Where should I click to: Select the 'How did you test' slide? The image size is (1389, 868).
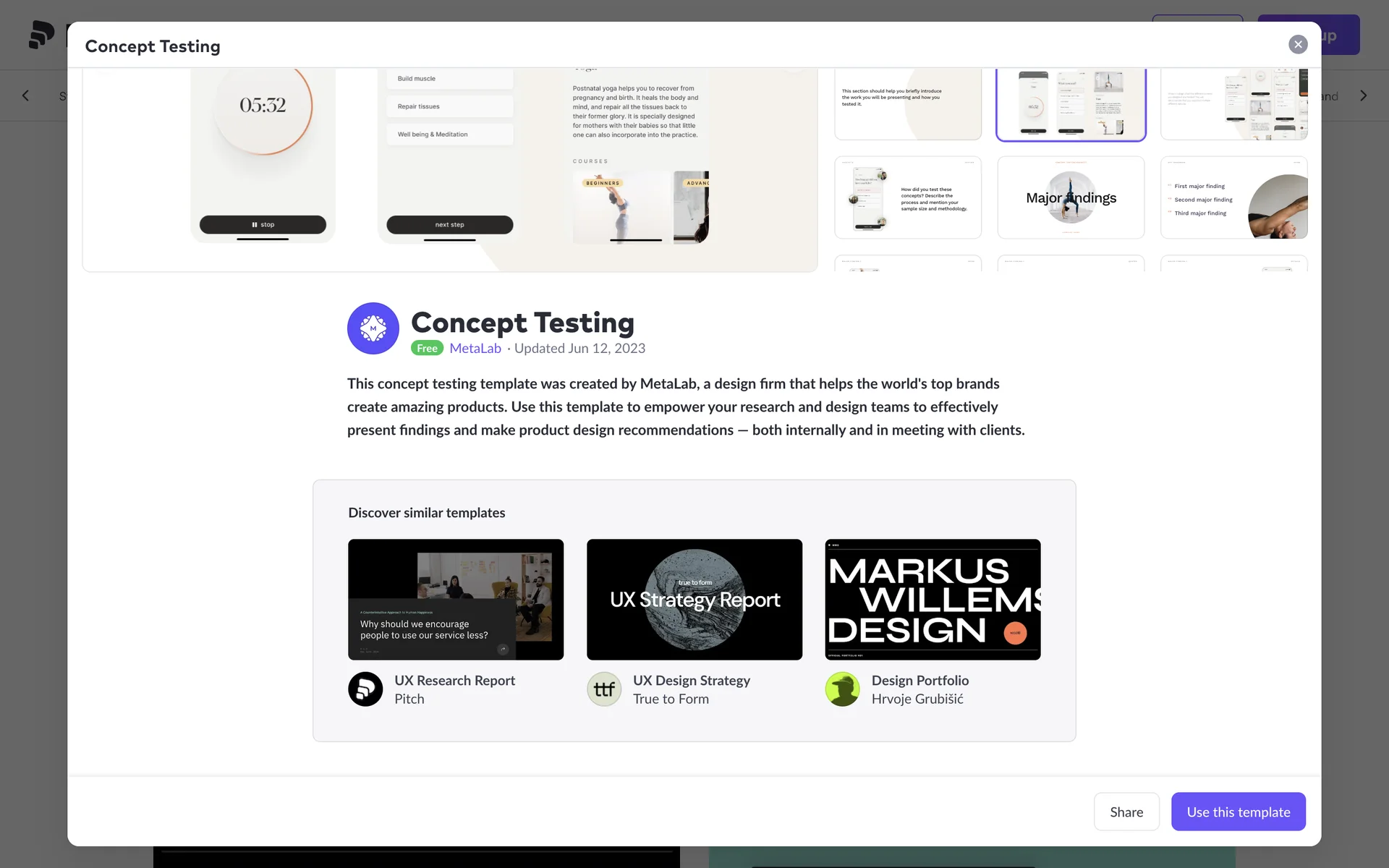coord(908,197)
